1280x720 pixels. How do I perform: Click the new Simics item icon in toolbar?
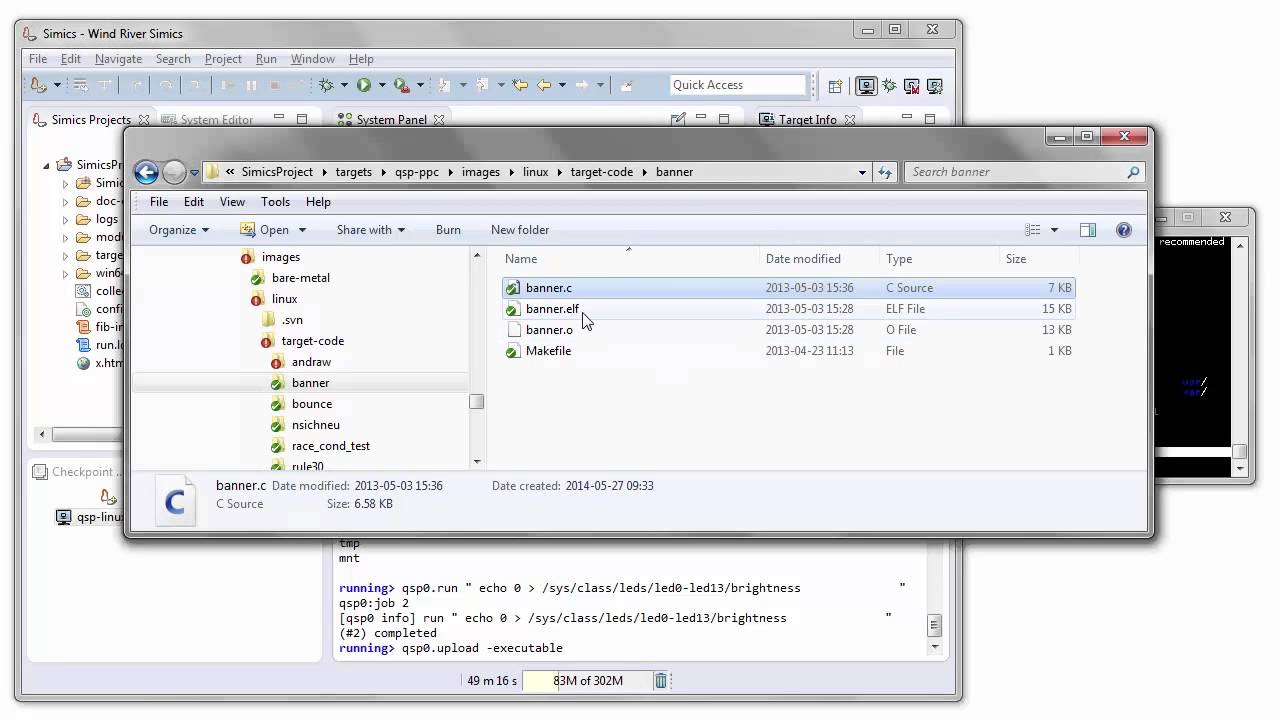coord(38,86)
